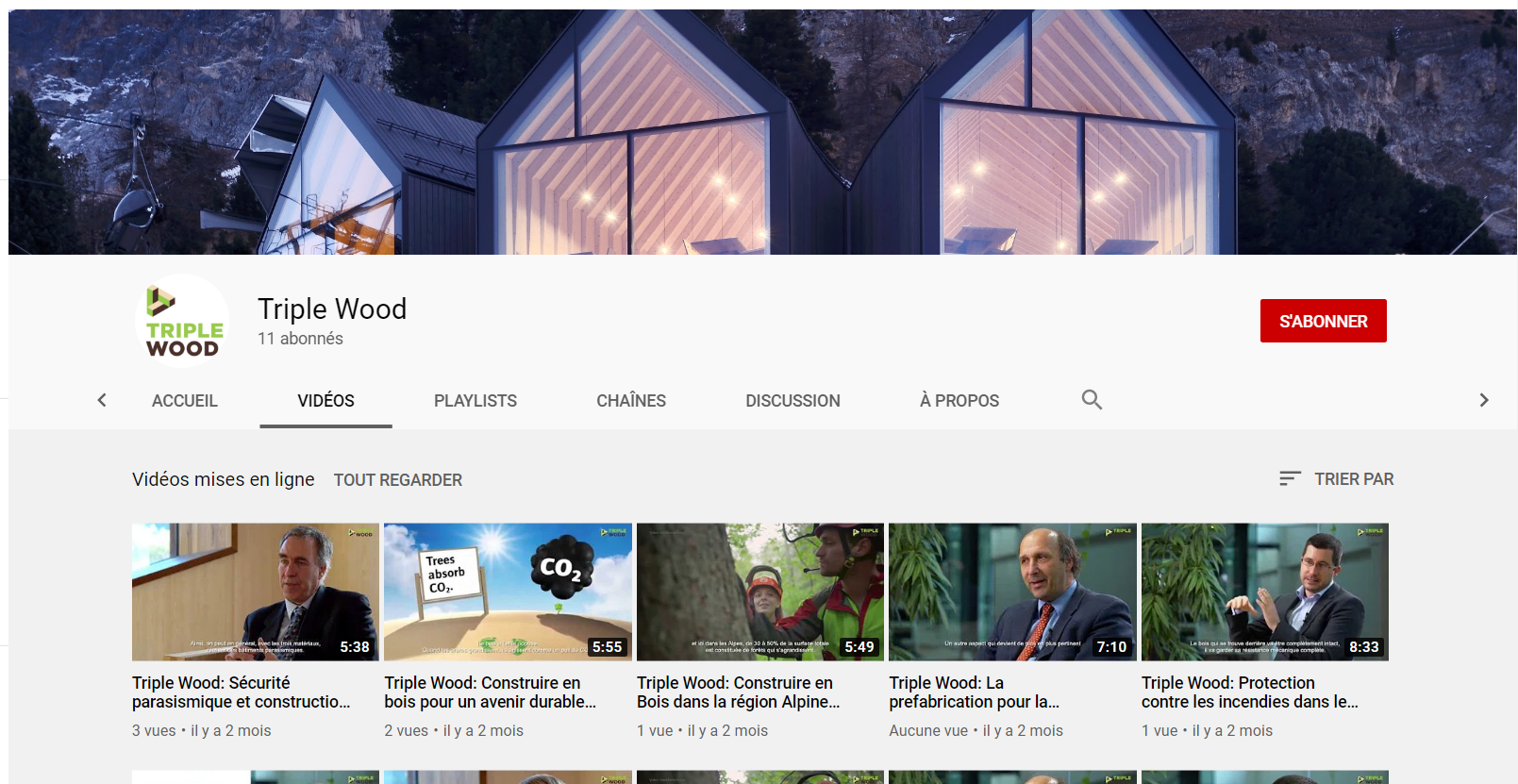The height and width of the screenshot is (784, 1518).
Task: Click the Triple Wood channel name
Action: click(332, 309)
